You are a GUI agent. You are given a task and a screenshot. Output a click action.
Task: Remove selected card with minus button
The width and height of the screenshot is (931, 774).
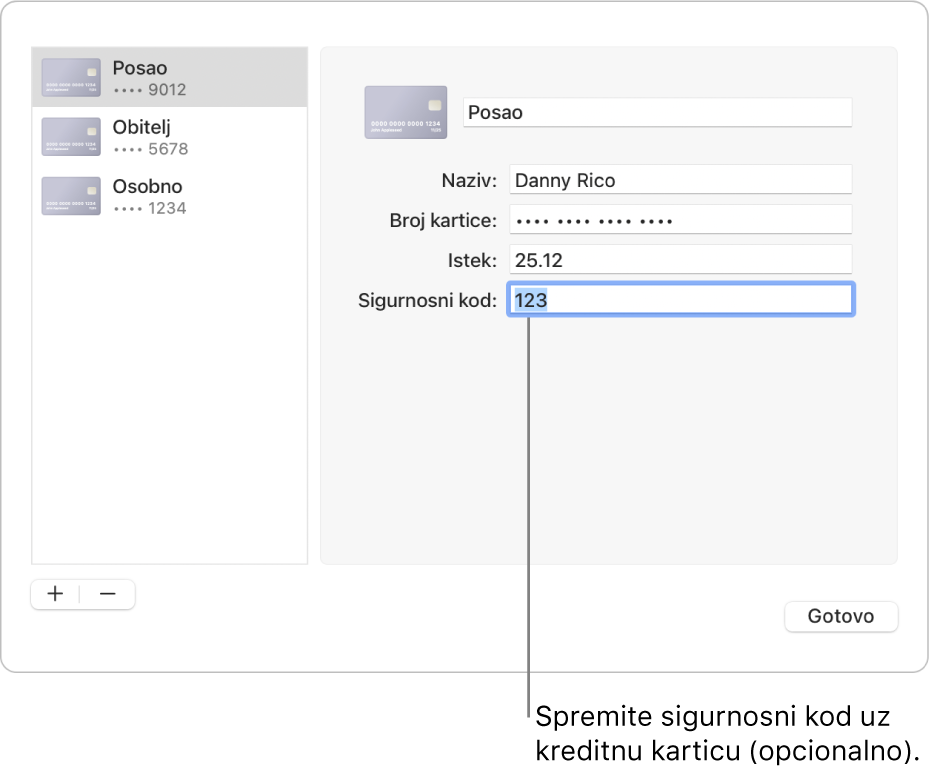click(x=107, y=594)
